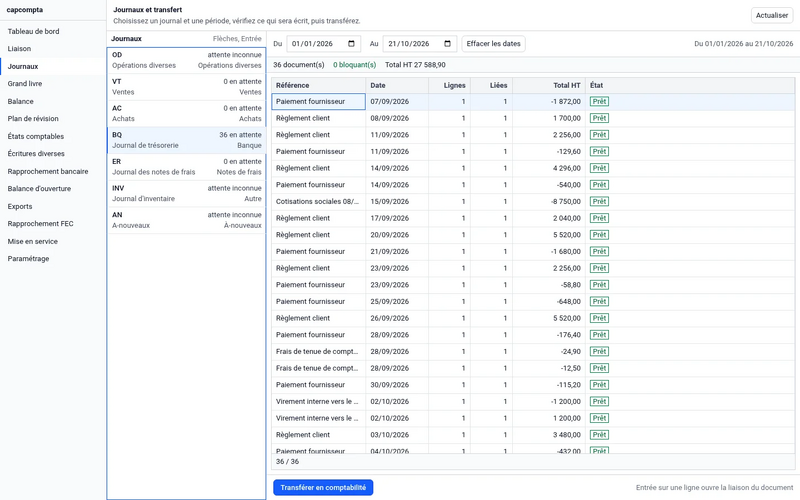Select the ER notes de frais journal
The image size is (800, 500).
pos(187,167)
